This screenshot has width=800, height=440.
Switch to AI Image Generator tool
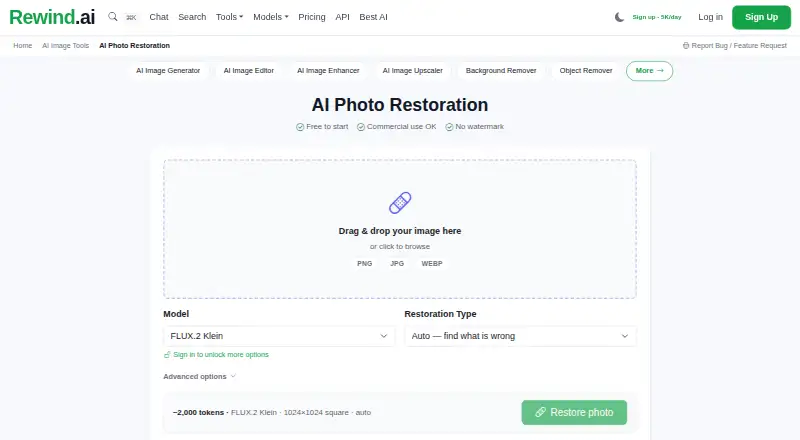168,70
